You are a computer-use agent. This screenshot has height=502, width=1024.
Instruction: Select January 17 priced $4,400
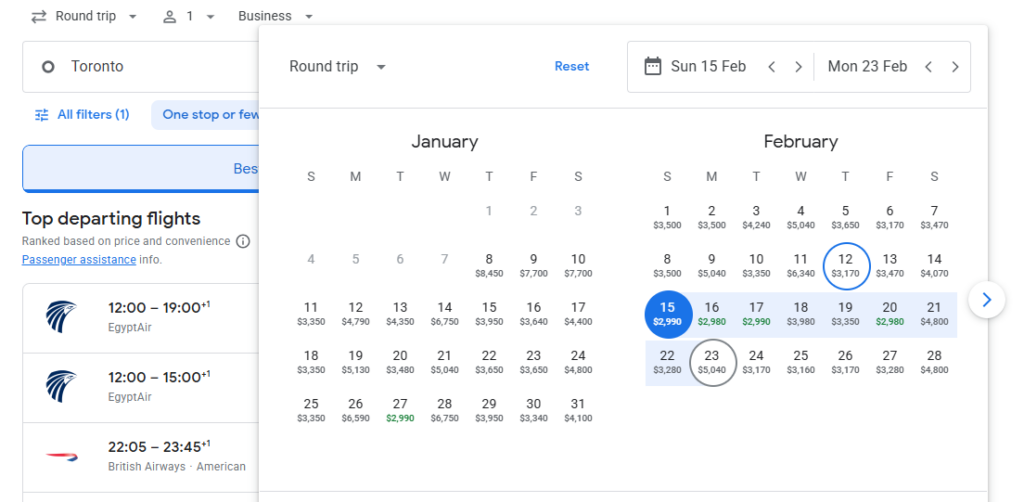578,313
